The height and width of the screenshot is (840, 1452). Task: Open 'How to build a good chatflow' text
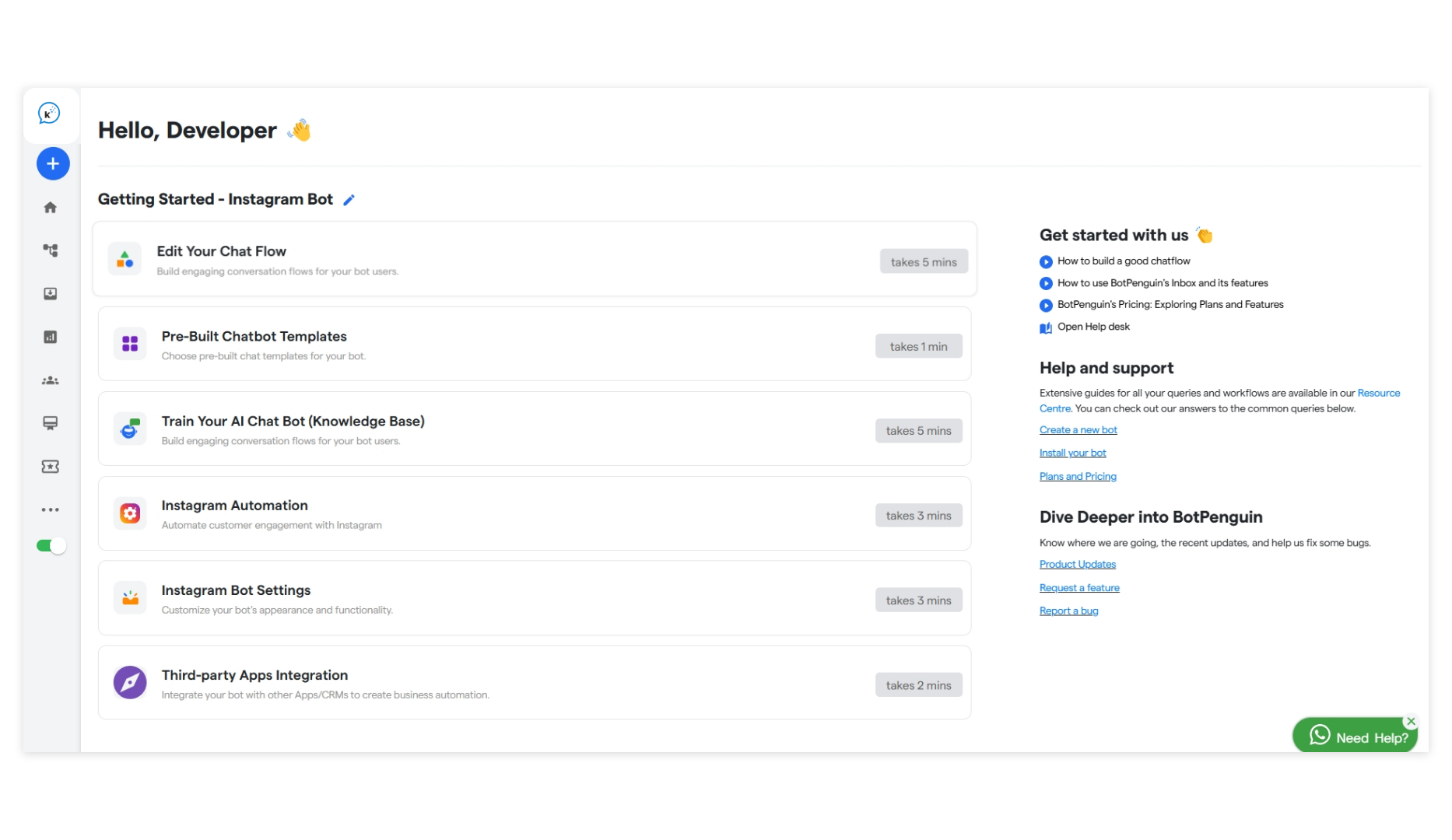[x=1124, y=261]
